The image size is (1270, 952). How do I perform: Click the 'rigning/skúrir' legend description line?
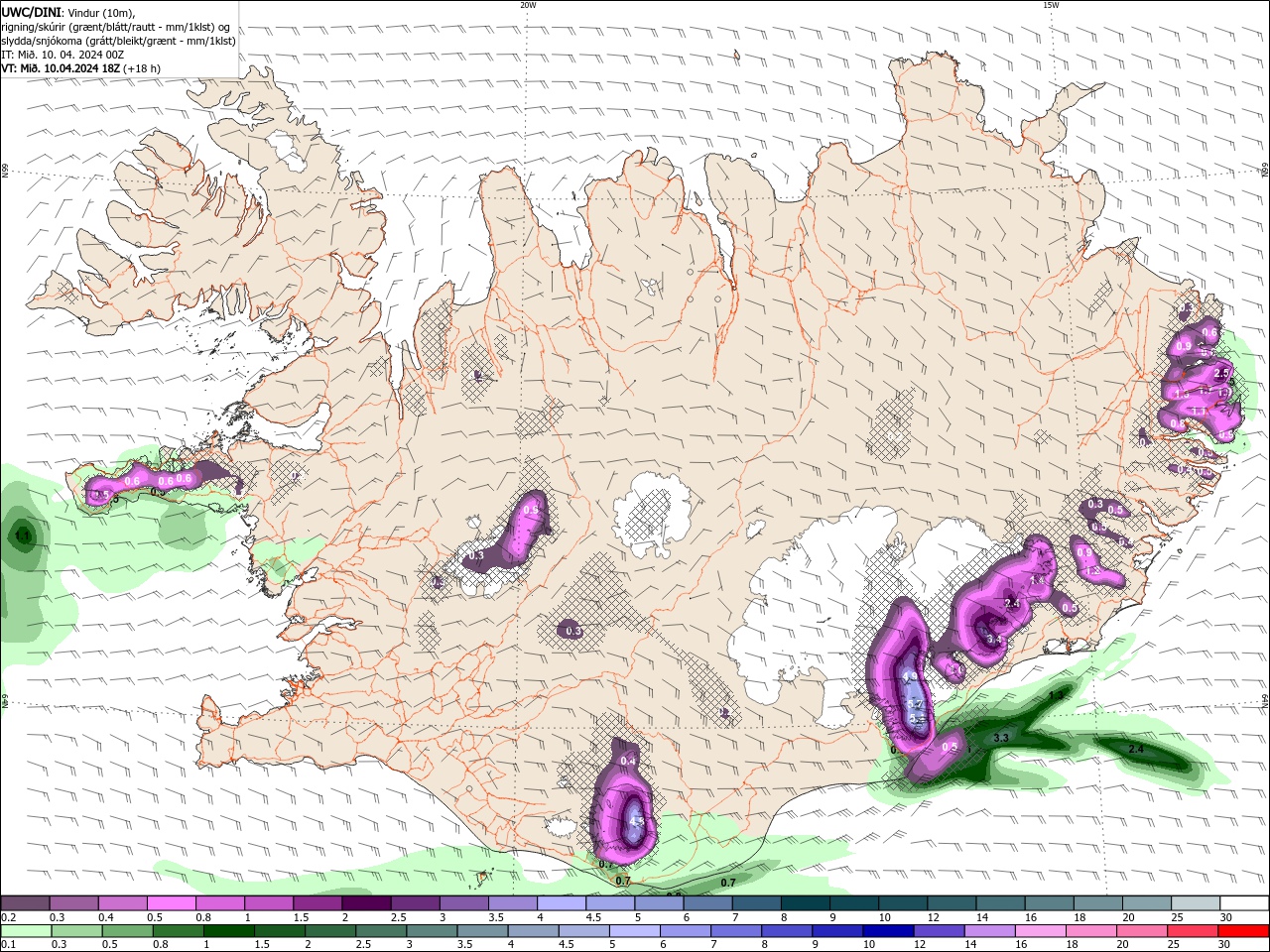click(116, 27)
